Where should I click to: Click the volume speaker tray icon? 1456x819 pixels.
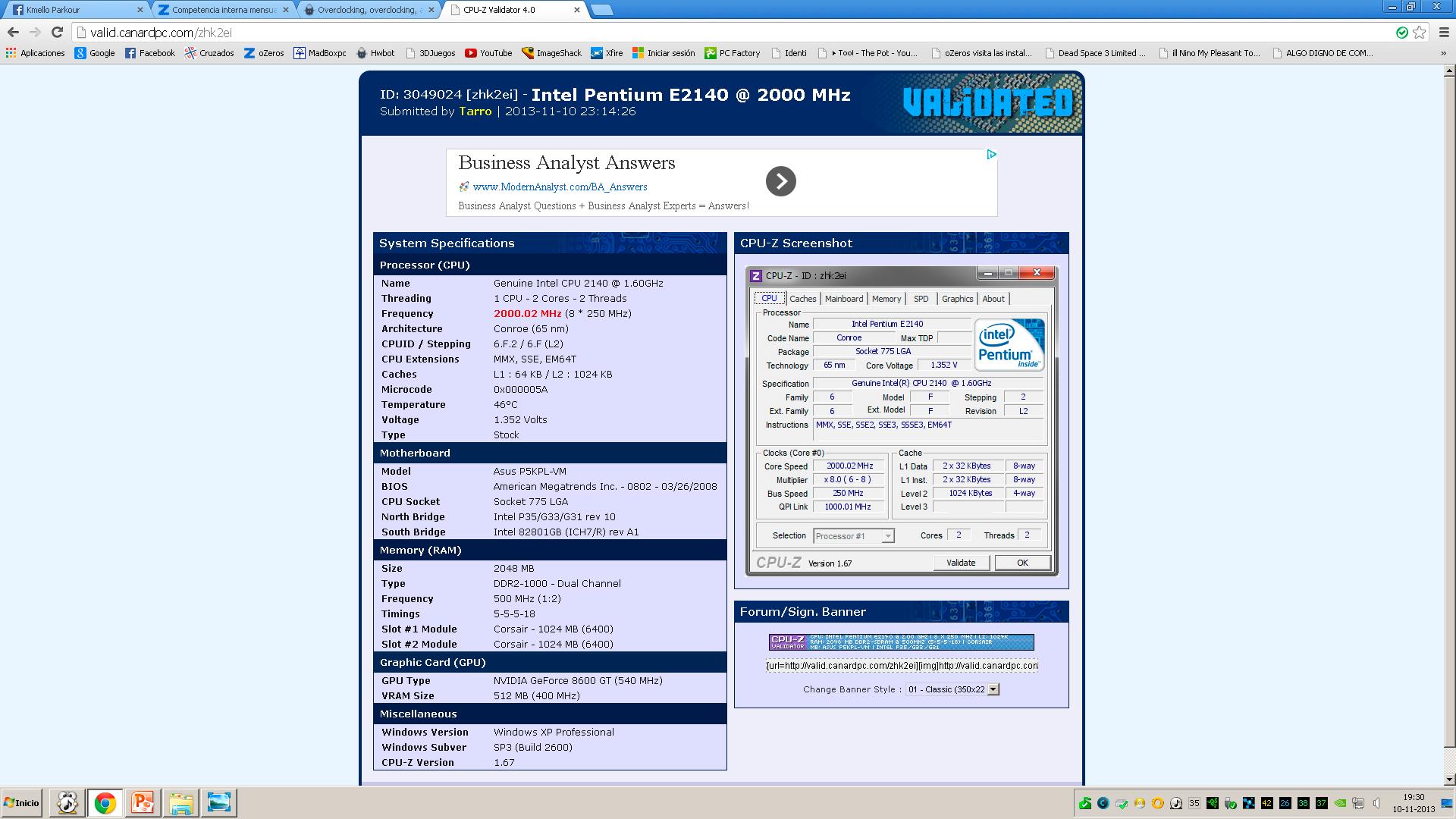click(x=1376, y=803)
